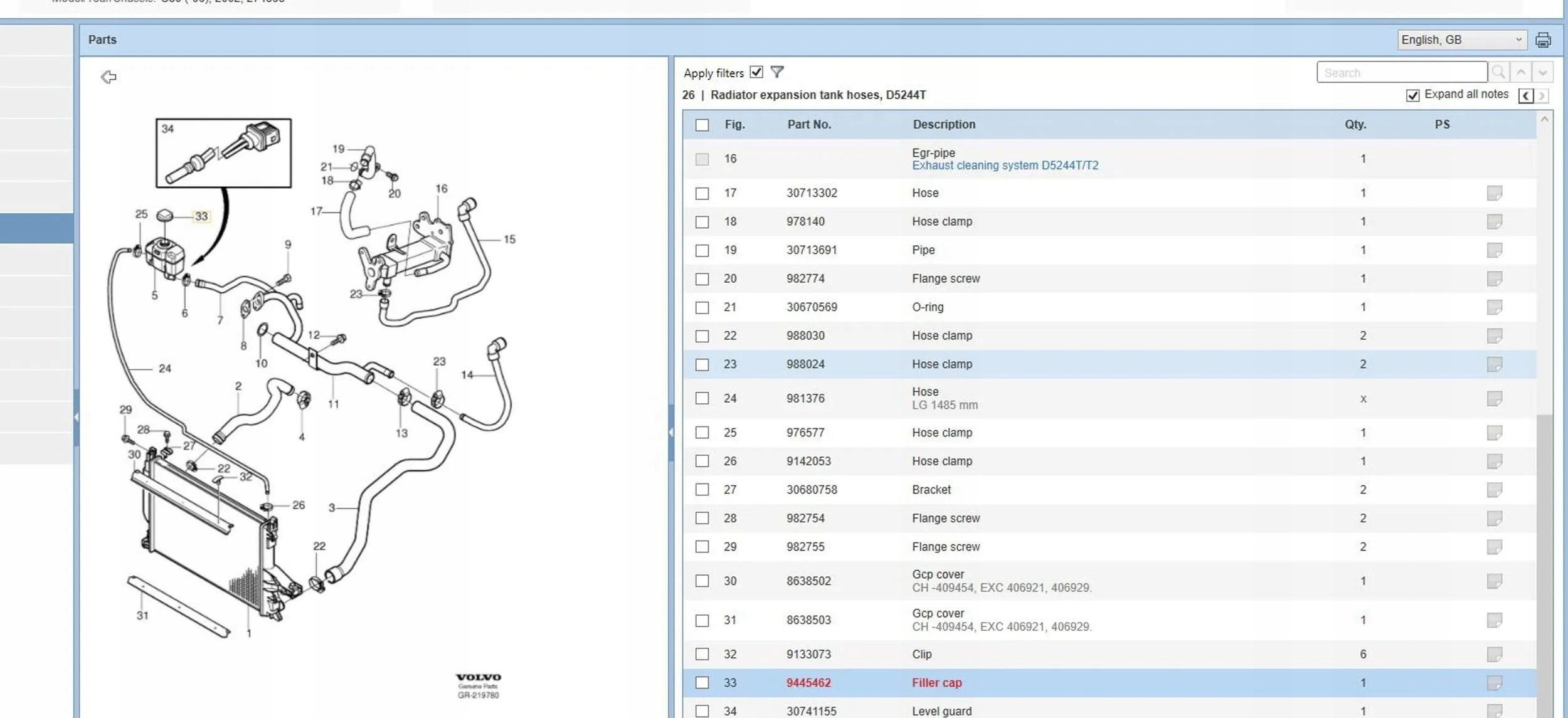Tick checkbox for Fig. 23 Hose clamp

pyautogui.click(x=702, y=364)
